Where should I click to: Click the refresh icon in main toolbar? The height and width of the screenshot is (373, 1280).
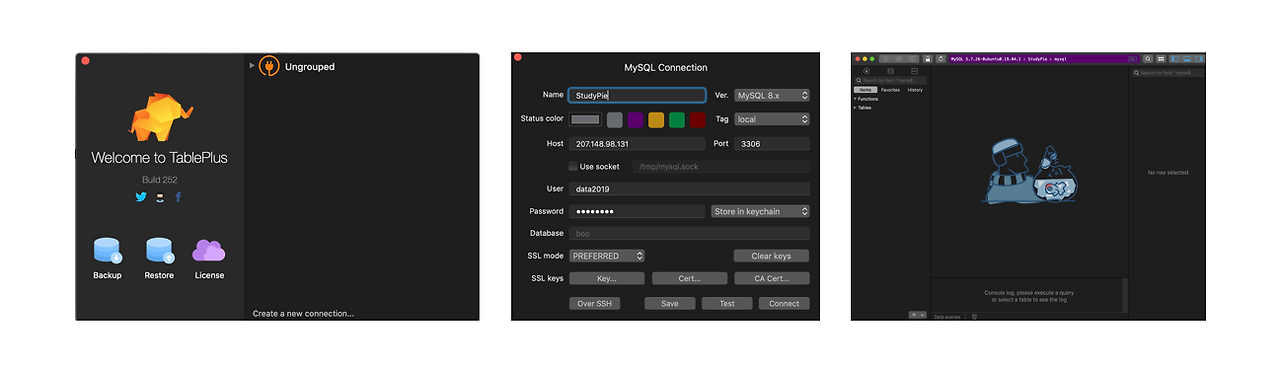(x=941, y=59)
